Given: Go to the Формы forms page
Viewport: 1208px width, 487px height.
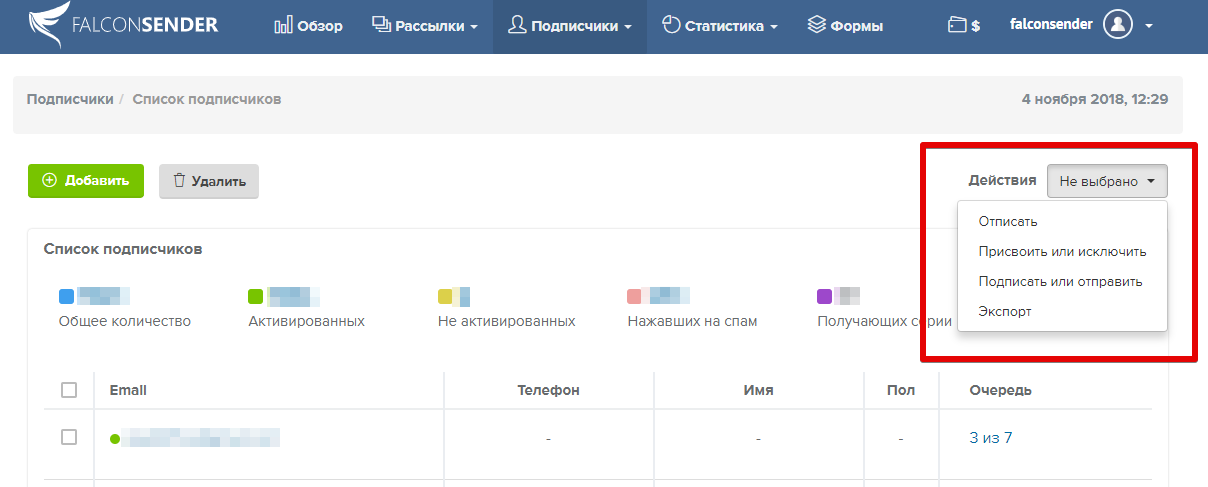Looking at the screenshot, I should pyautogui.click(x=845, y=26).
